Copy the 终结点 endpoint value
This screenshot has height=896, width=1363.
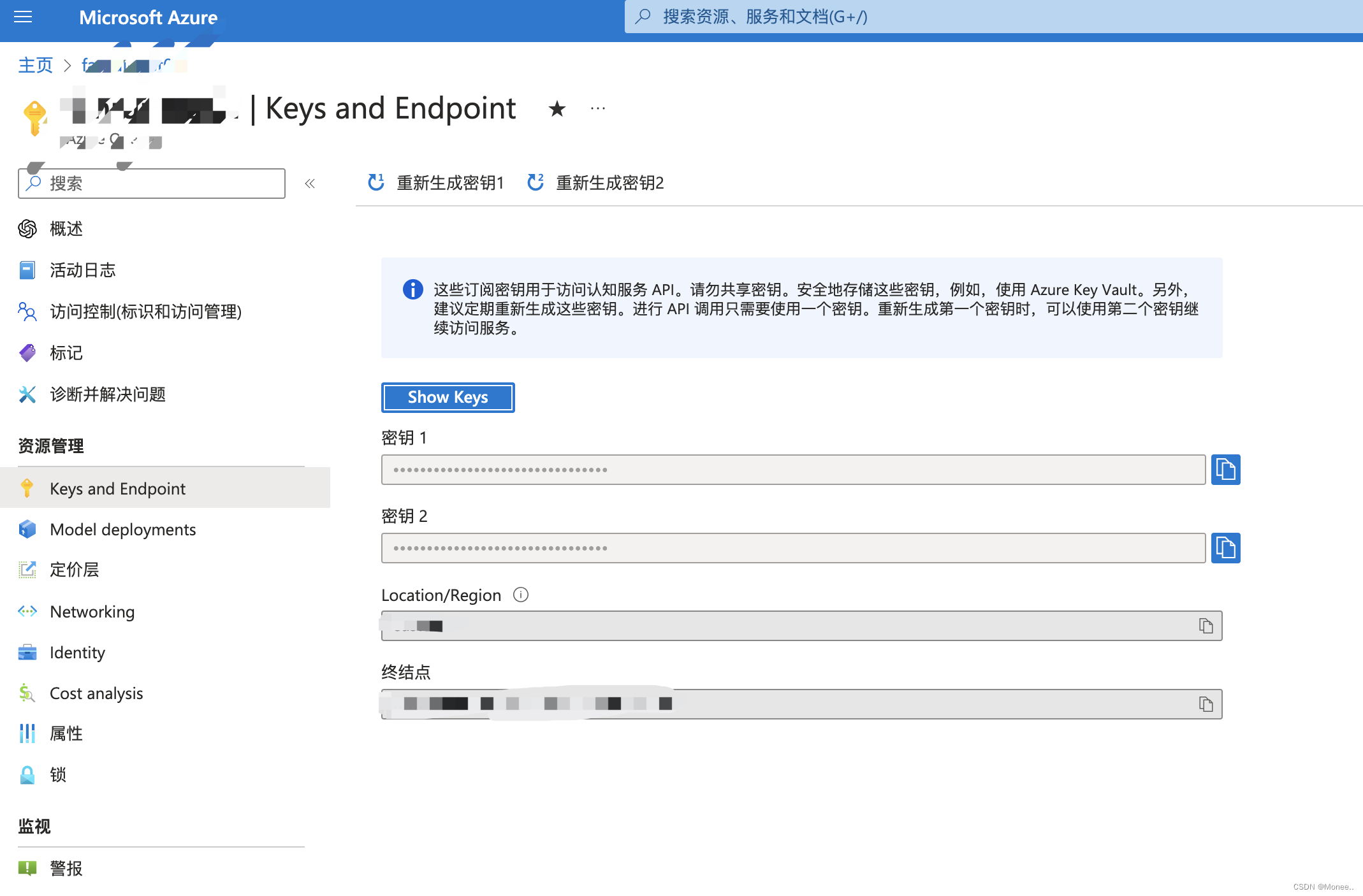(x=1205, y=704)
